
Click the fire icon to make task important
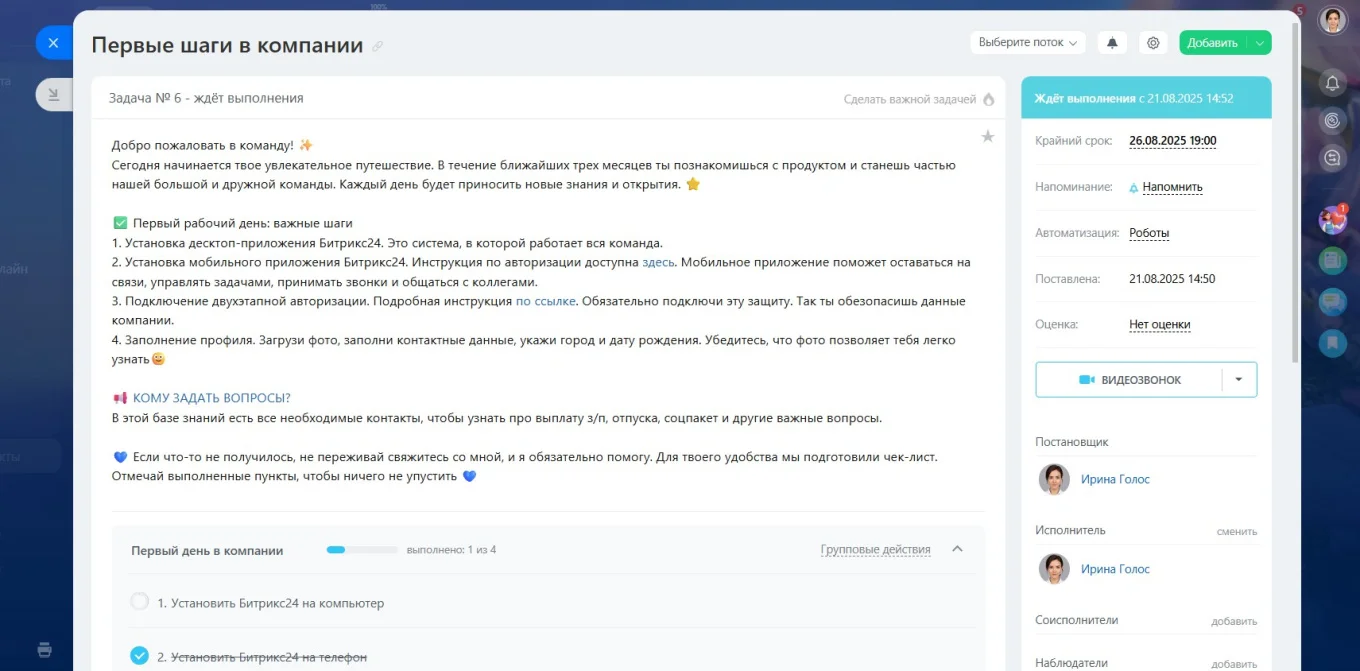(989, 99)
